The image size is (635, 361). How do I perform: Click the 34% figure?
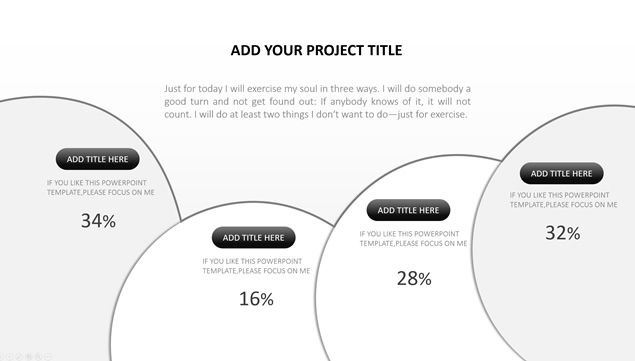(98, 221)
